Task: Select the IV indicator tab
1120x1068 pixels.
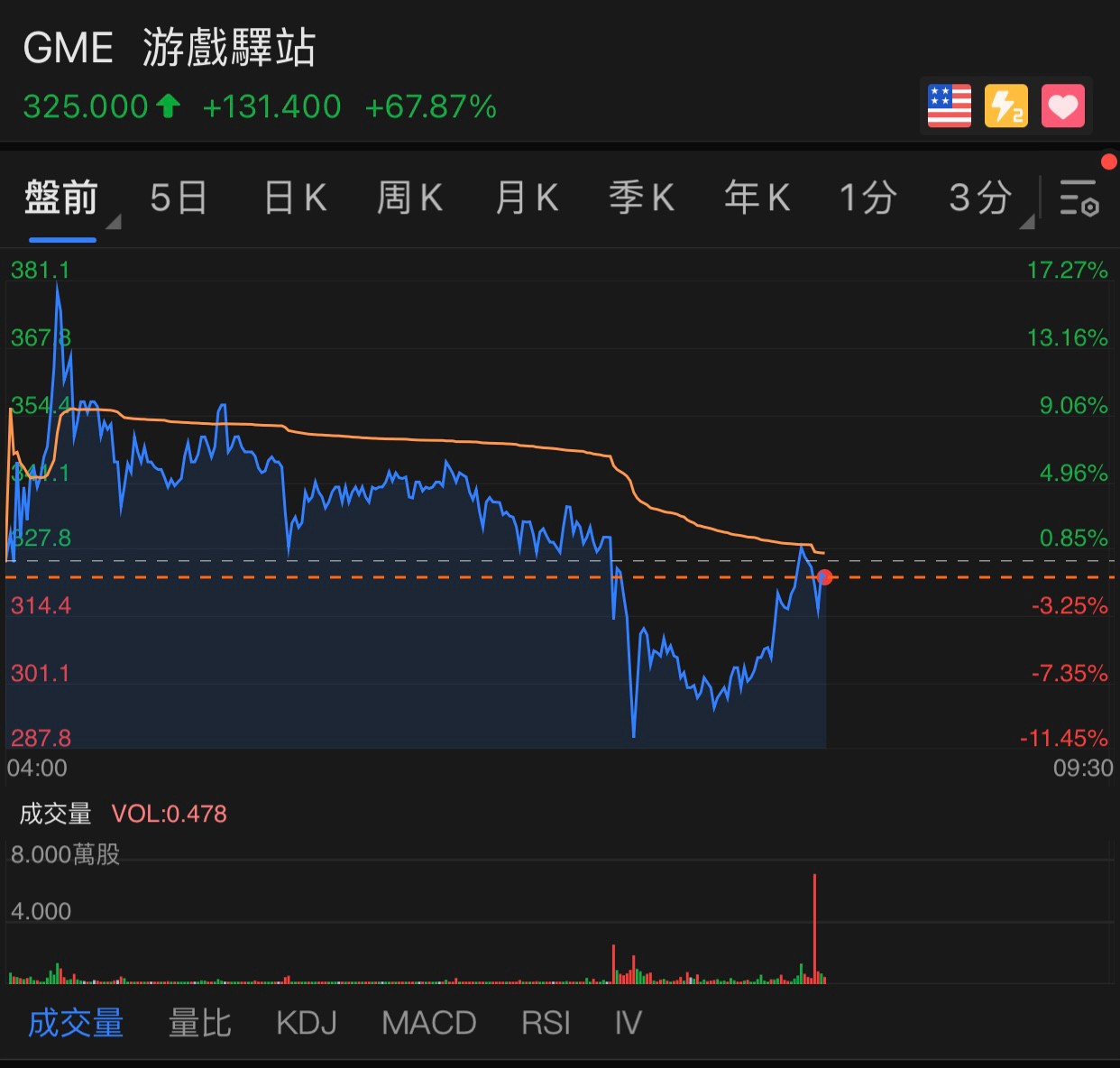Action: 628,1023
